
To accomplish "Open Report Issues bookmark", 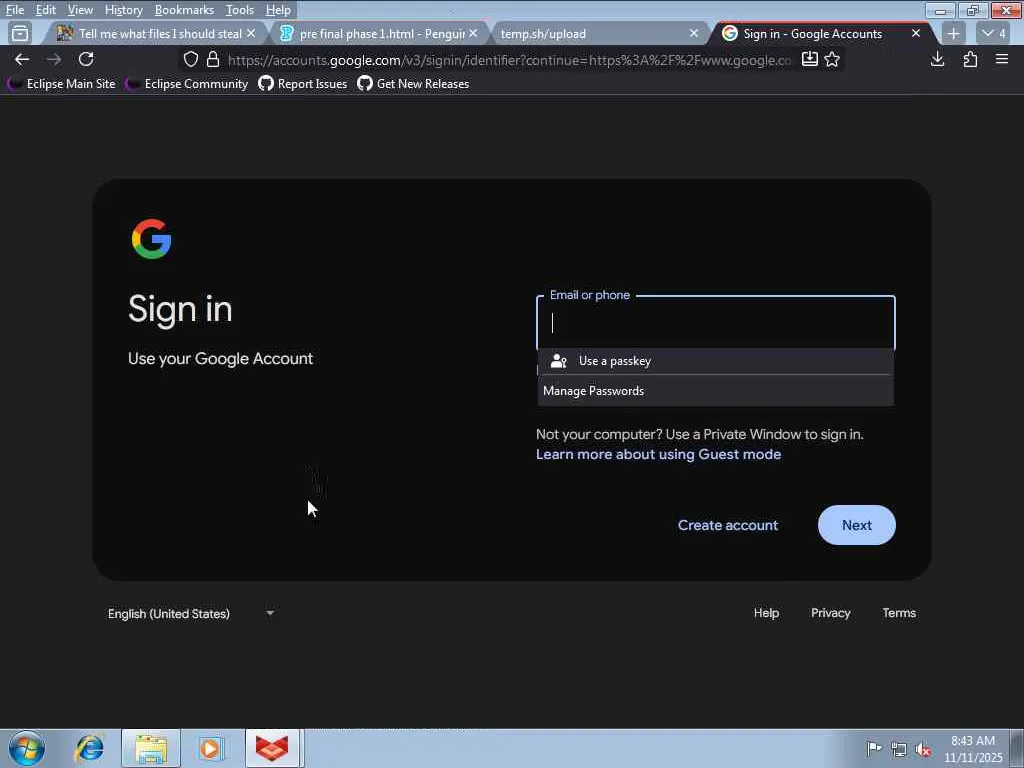I will coord(303,84).
